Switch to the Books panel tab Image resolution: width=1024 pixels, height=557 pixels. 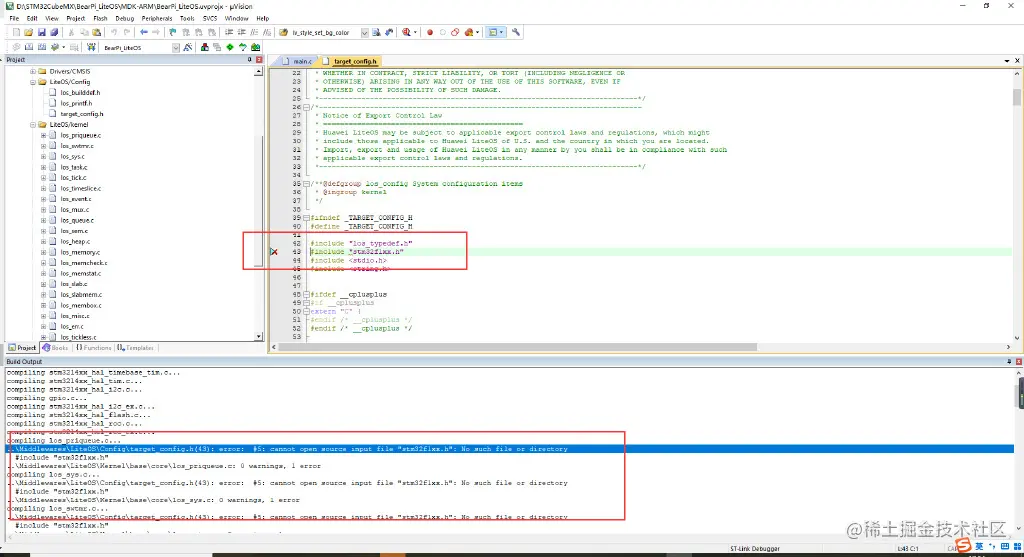tap(56, 348)
